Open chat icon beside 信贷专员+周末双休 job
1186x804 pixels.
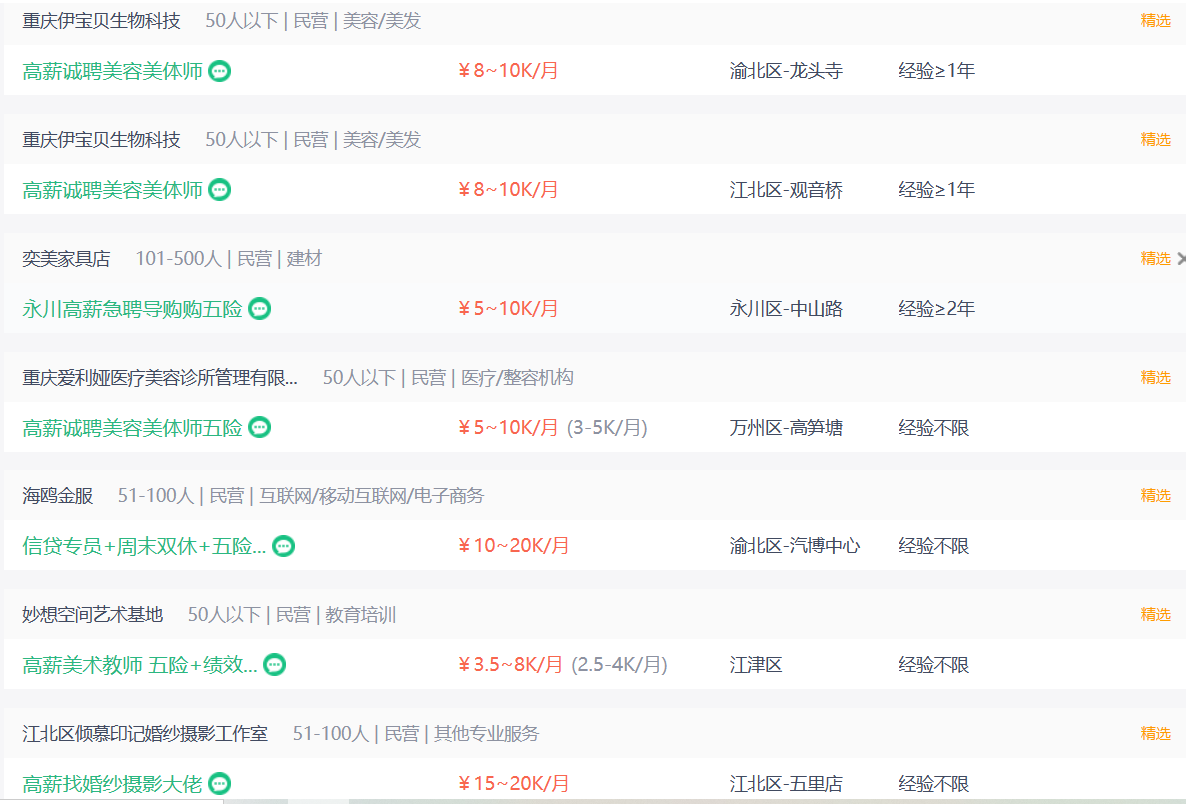click(284, 546)
